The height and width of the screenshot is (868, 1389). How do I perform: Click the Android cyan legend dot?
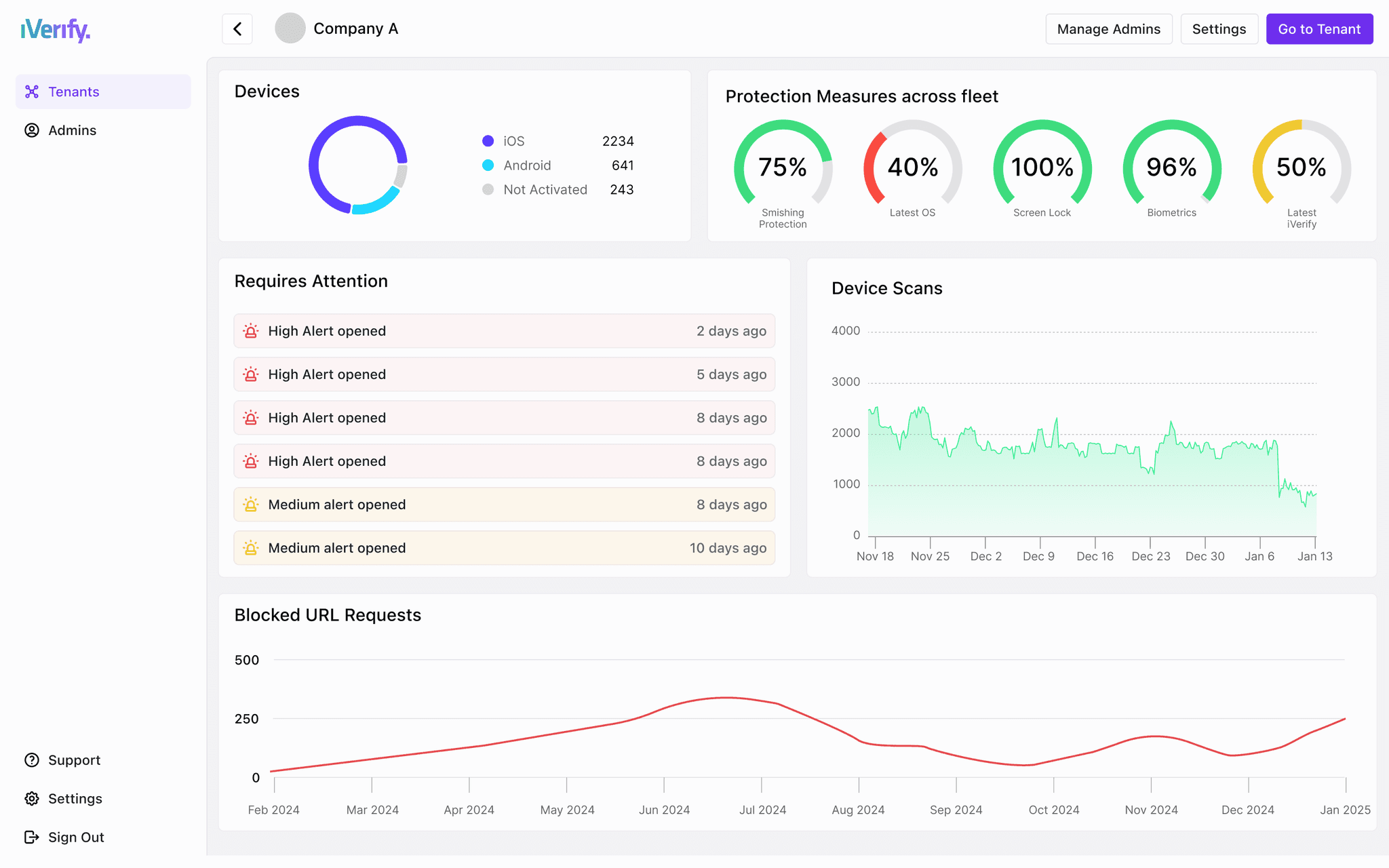pyautogui.click(x=488, y=165)
